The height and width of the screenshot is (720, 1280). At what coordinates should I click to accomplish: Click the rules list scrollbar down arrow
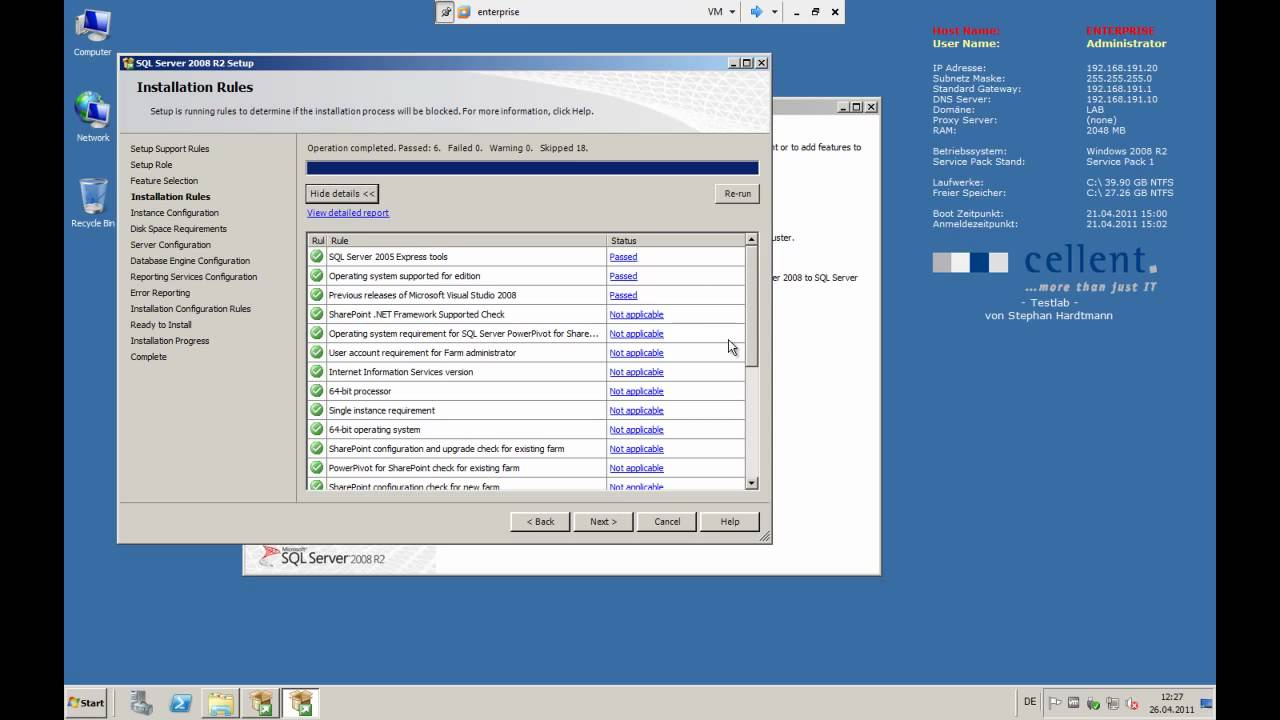[x=751, y=483]
